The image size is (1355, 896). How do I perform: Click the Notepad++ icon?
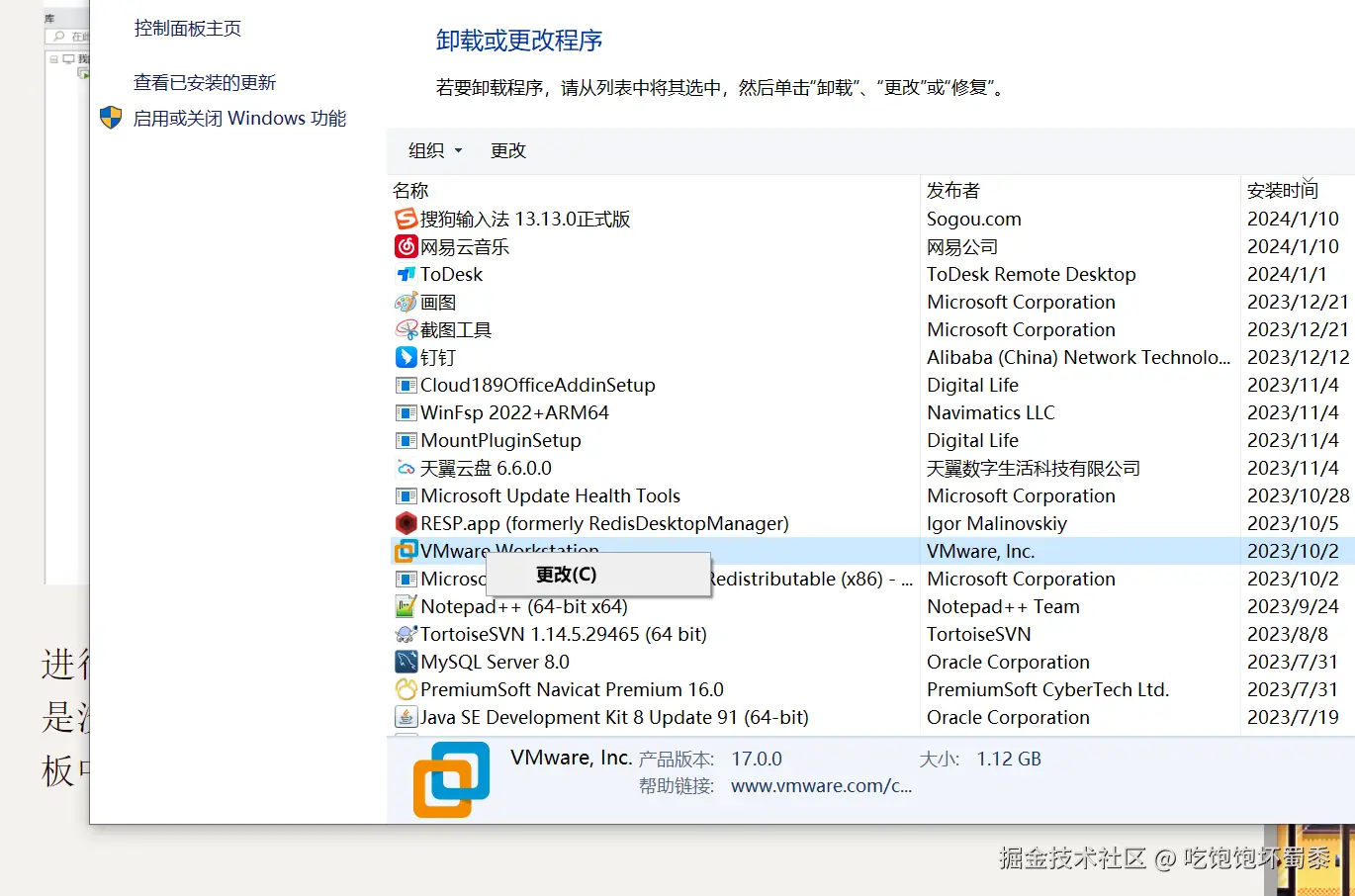pos(406,606)
